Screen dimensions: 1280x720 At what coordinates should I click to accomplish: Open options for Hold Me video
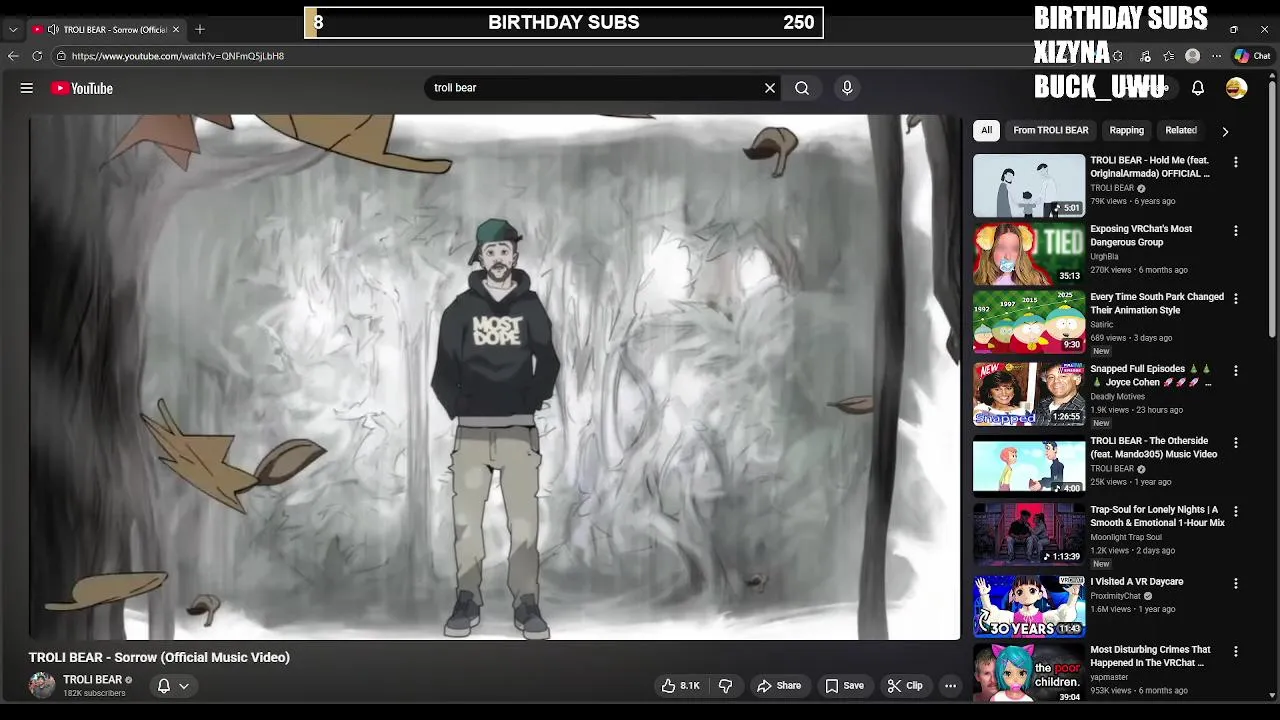(1236, 162)
